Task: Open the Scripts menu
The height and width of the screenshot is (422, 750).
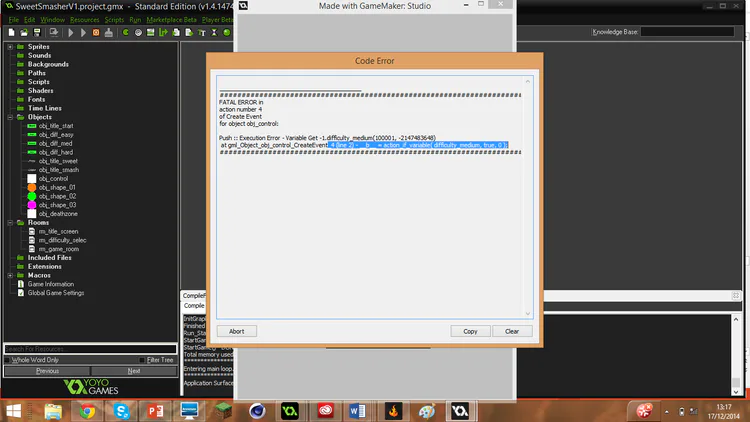Action: tap(114, 20)
